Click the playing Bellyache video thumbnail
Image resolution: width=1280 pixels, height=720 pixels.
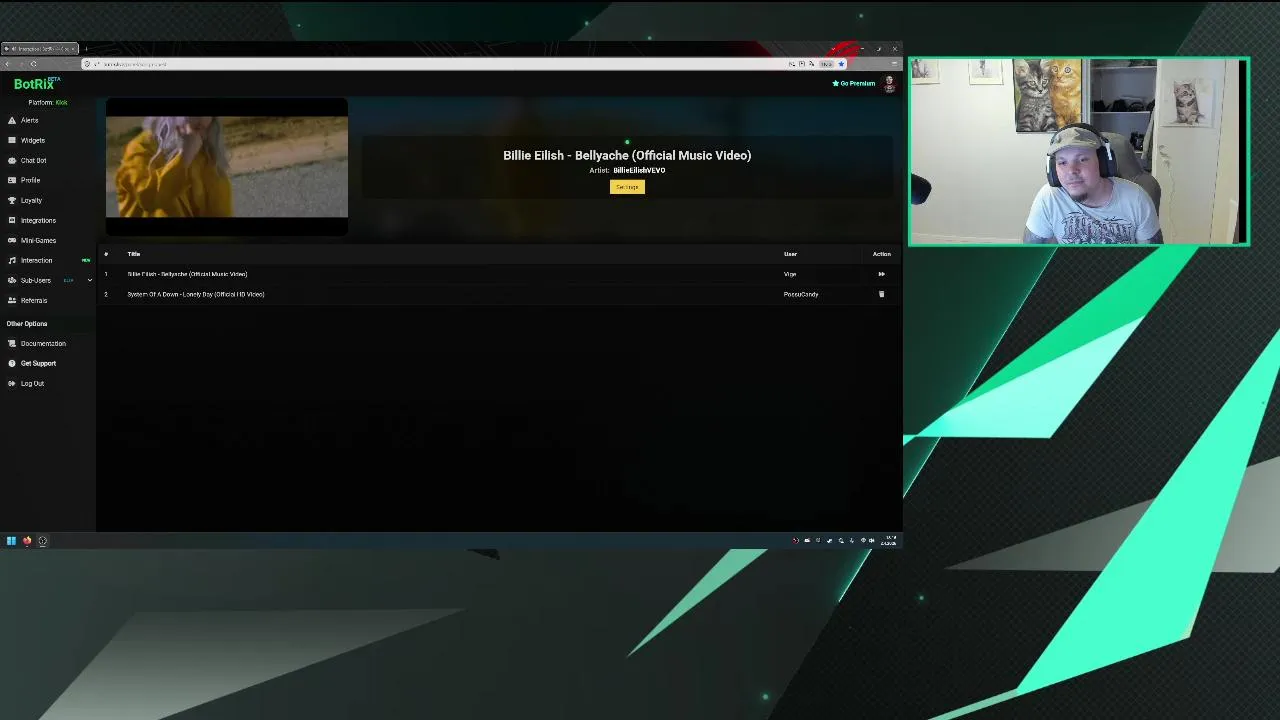point(227,167)
